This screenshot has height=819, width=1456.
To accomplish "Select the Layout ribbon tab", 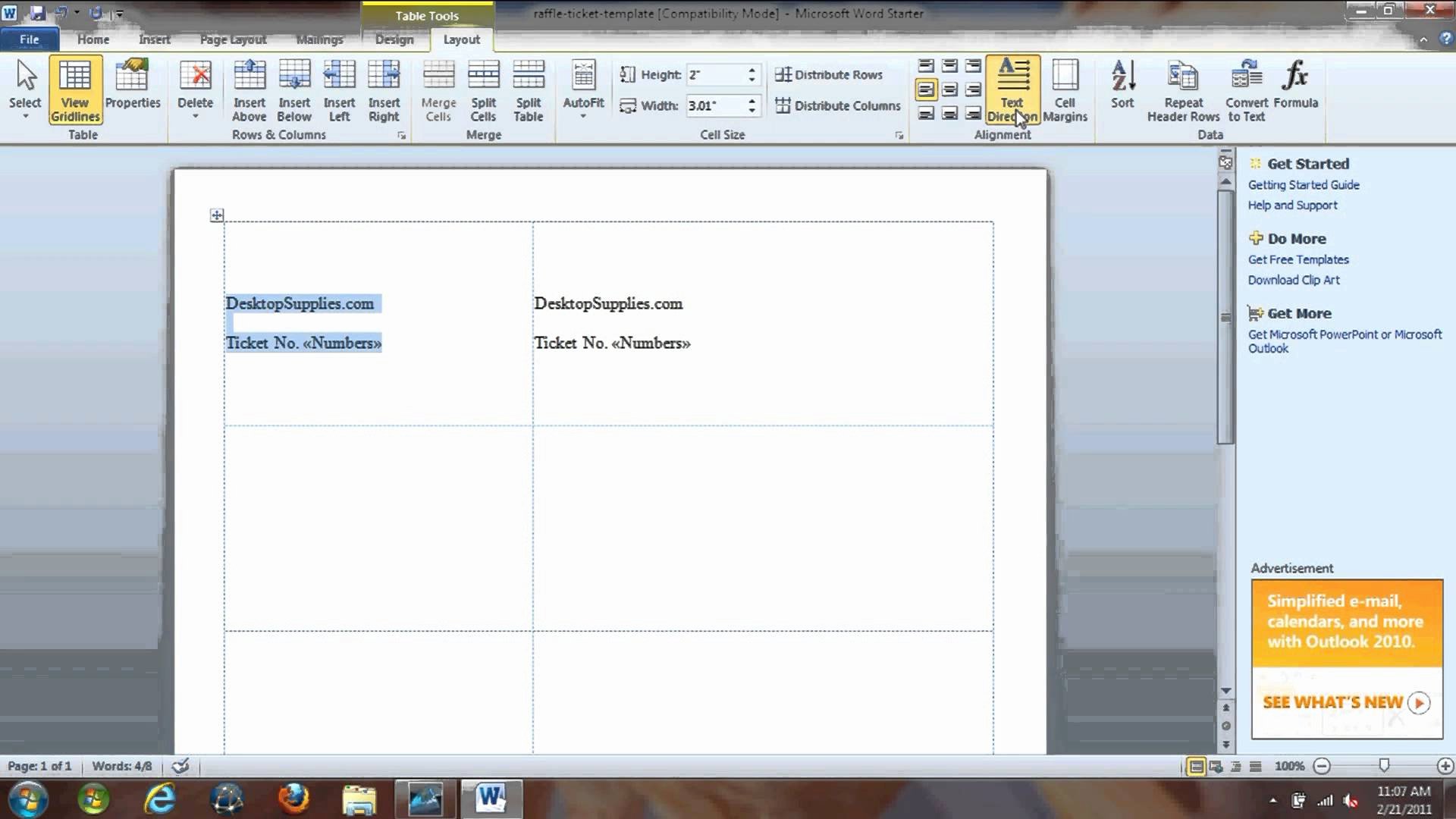I will (462, 39).
